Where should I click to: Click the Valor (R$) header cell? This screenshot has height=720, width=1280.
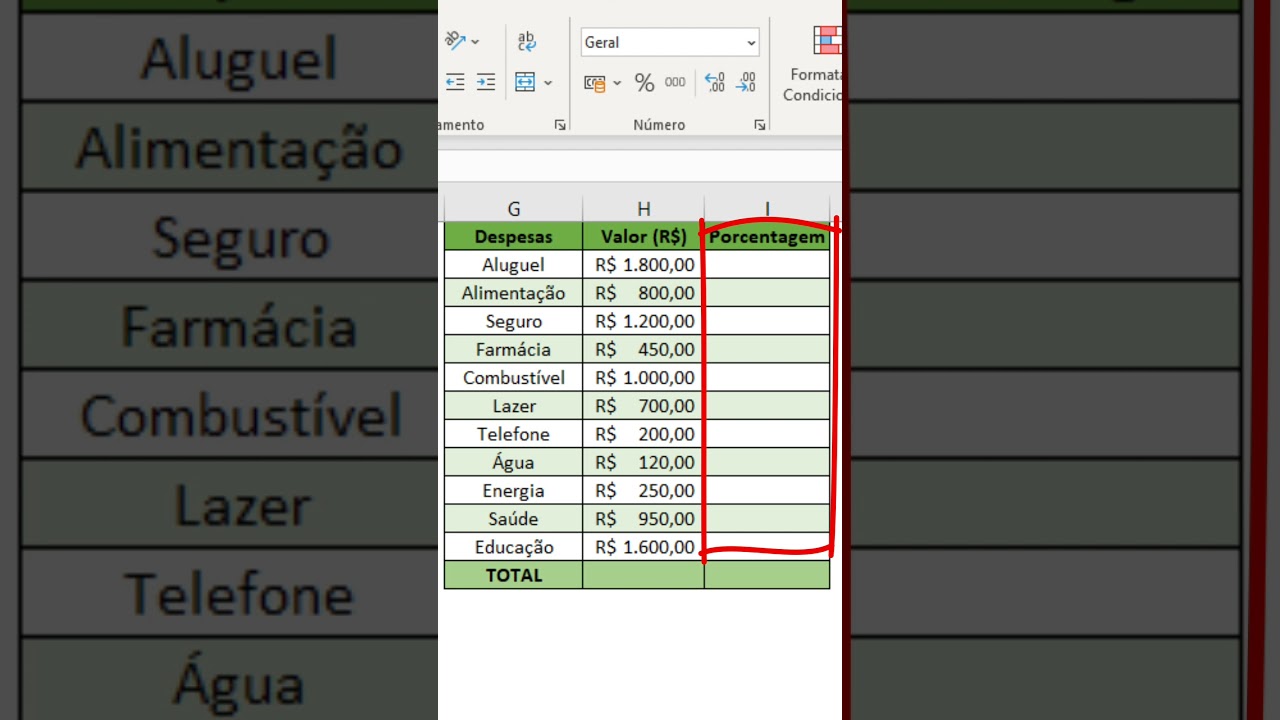click(x=643, y=237)
